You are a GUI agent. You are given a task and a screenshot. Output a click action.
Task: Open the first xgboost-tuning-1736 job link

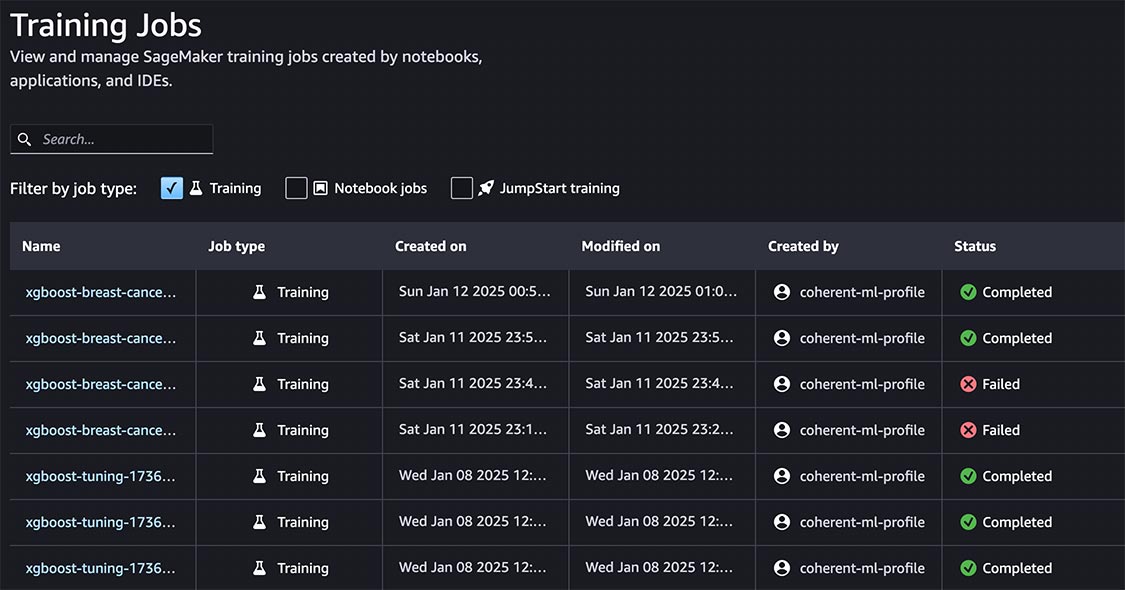100,476
